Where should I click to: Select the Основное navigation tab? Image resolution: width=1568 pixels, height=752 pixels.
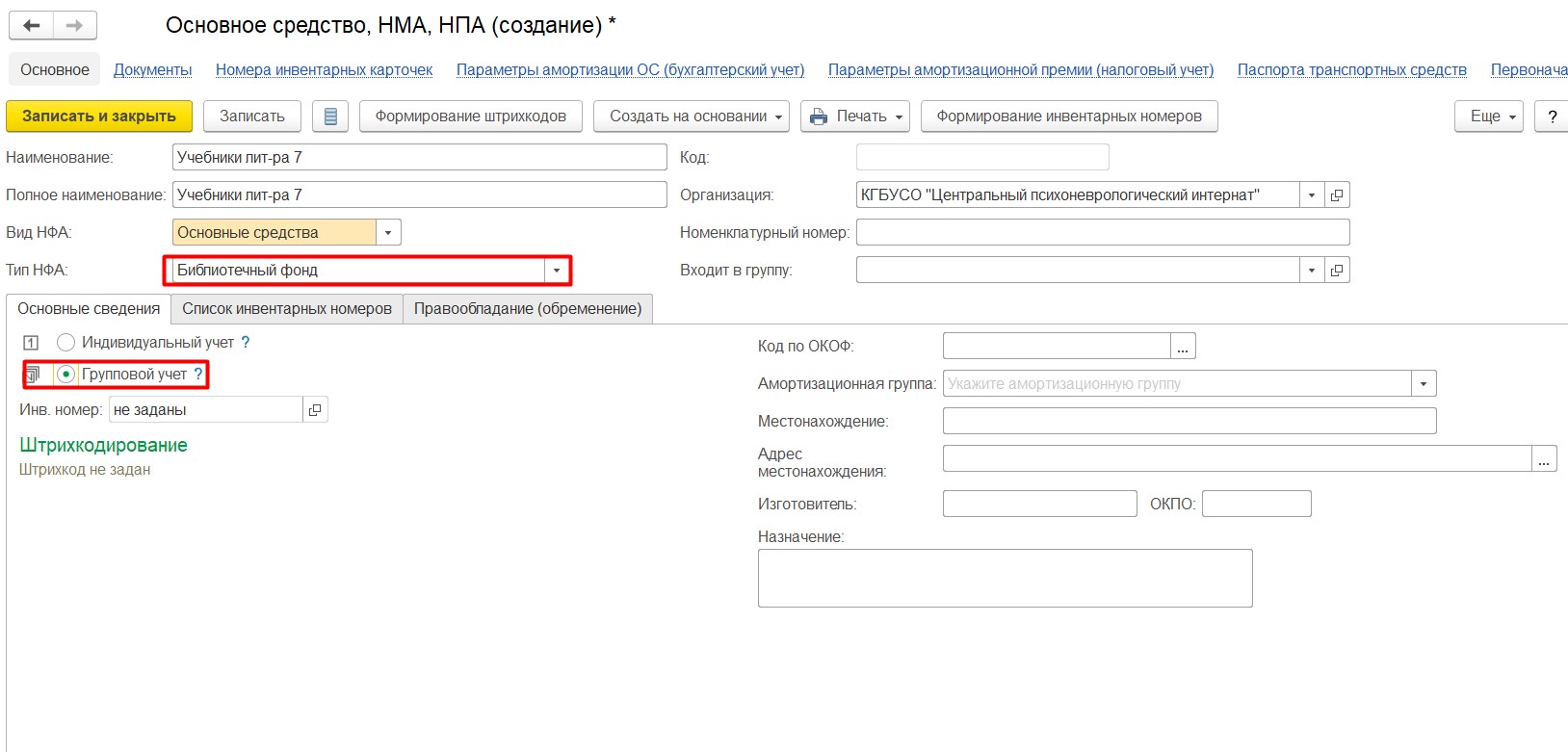coord(55,70)
